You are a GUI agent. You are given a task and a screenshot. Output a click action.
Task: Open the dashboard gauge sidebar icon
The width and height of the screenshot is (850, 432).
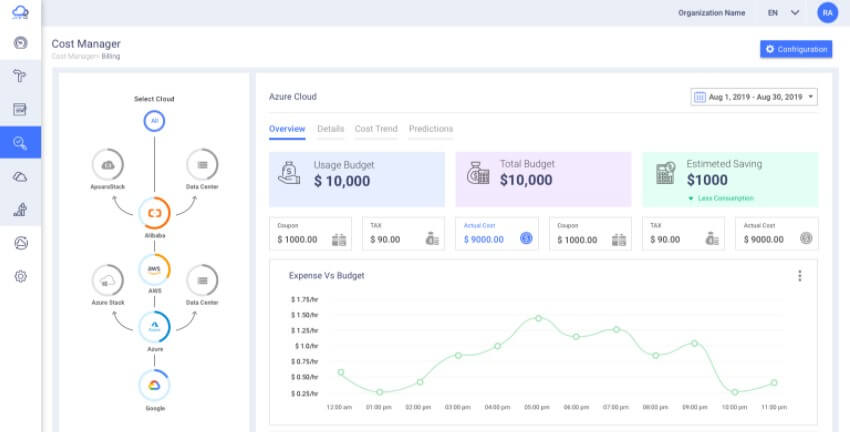point(20,43)
